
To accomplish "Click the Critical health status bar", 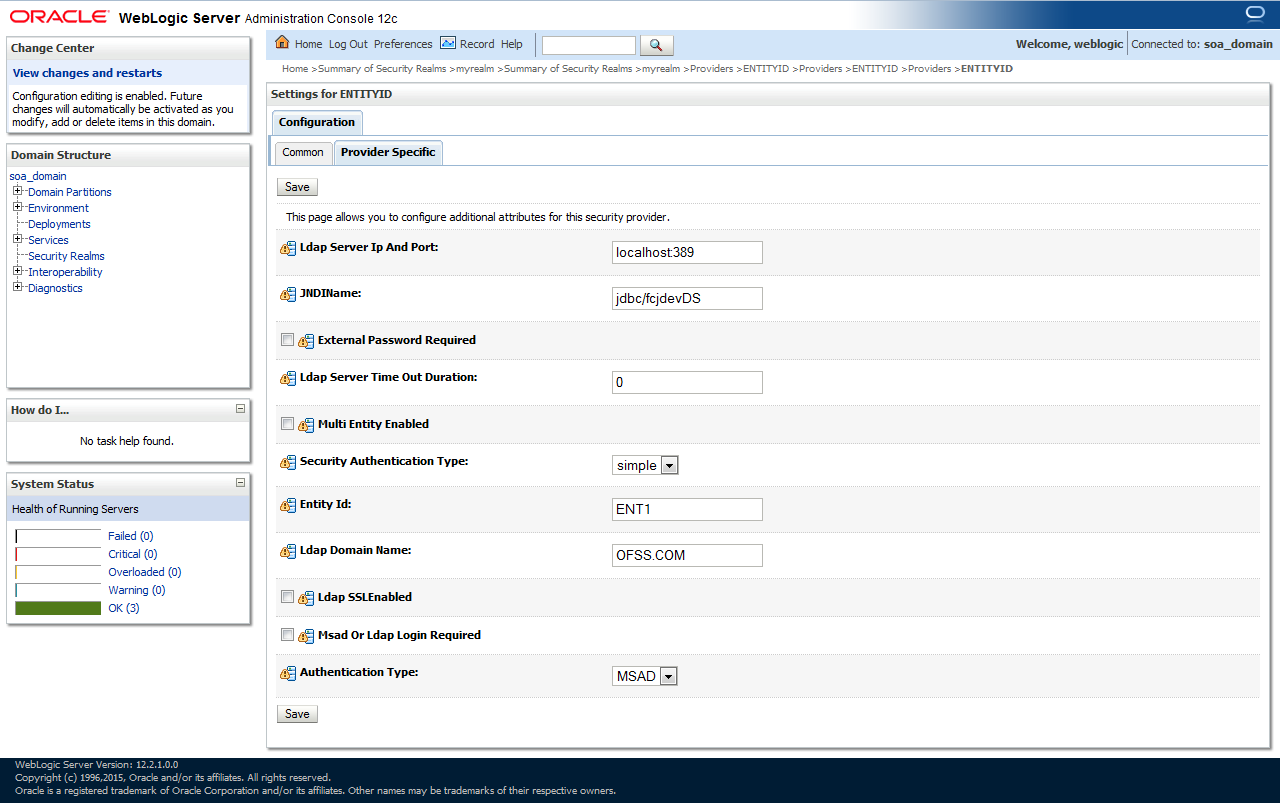I will pyautogui.click(x=58, y=554).
